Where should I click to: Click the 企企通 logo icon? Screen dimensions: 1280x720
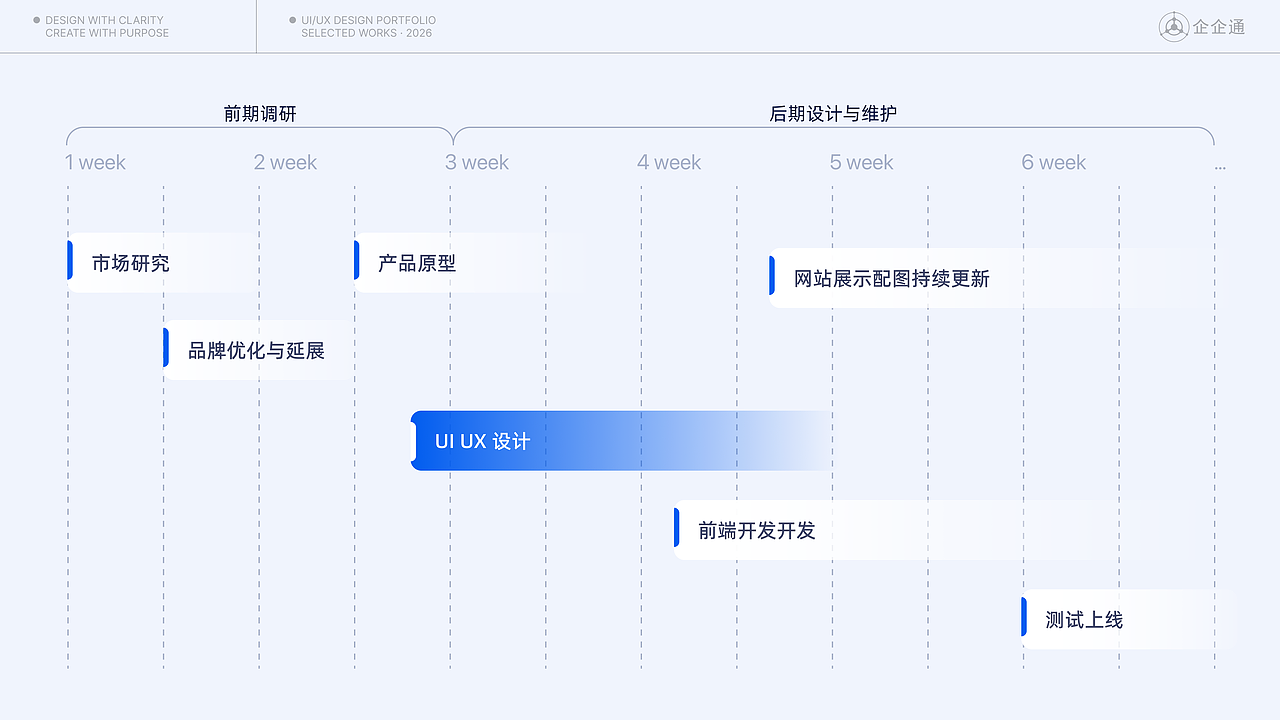click(1173, 27)
